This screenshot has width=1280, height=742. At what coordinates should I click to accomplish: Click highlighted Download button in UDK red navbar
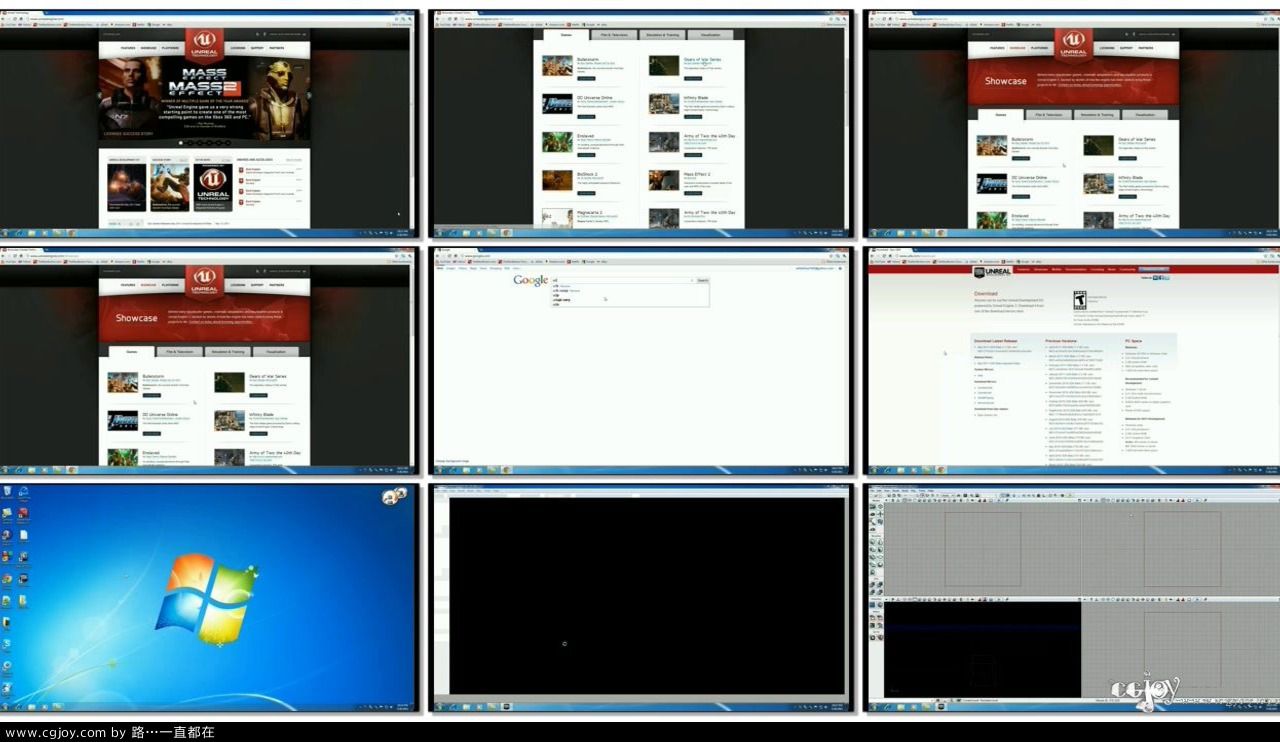coord(1154,269)
